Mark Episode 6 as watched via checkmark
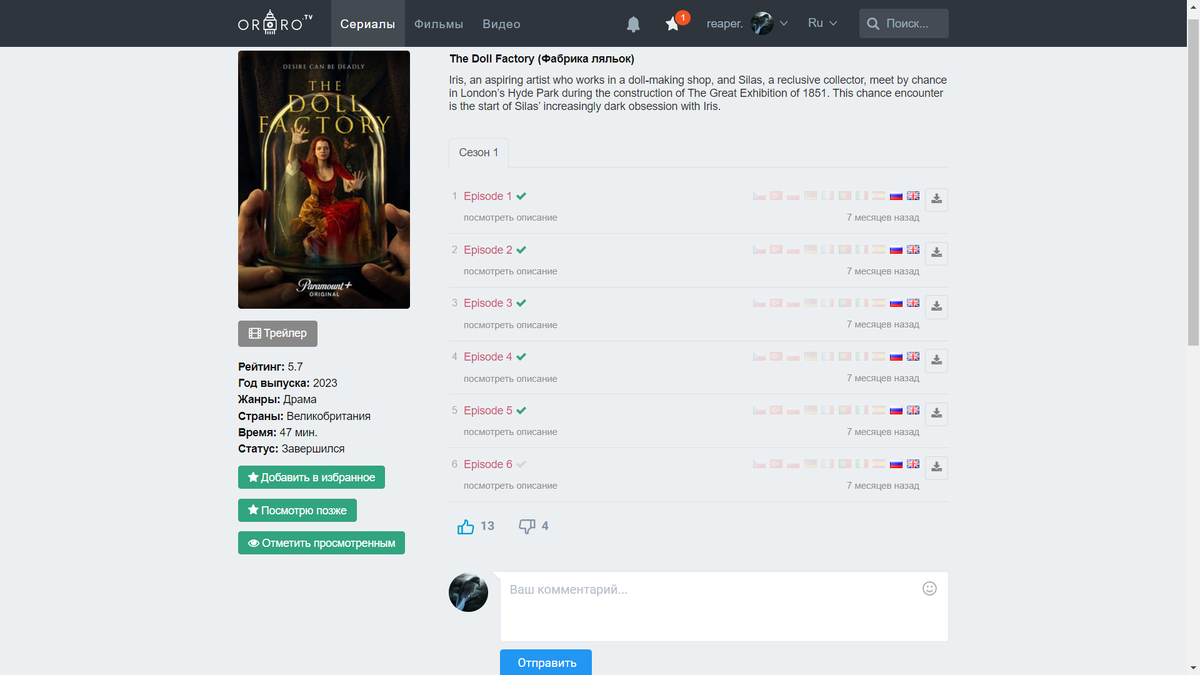The width and height of the screenshot is (1200, 675). point(521,464)
